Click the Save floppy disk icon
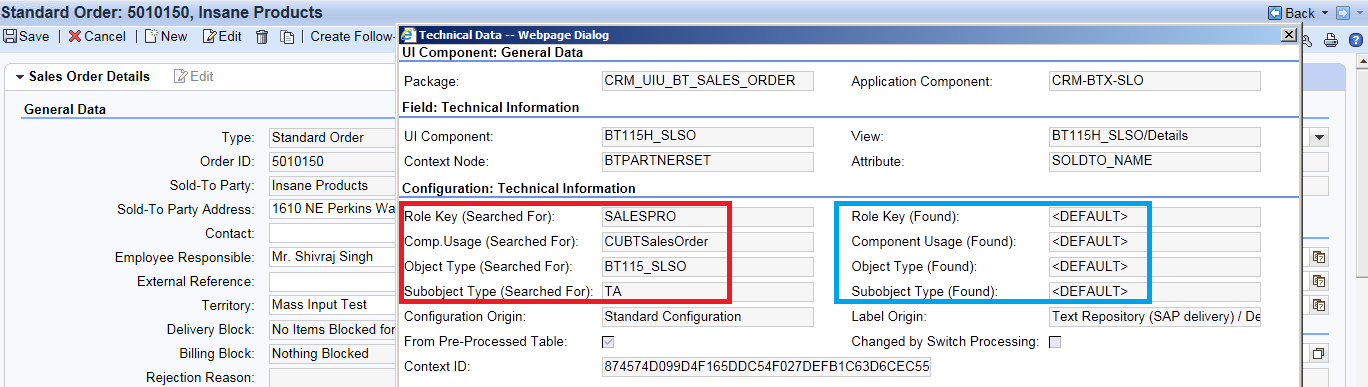Screen dimensions: 1368x387 [10, 36]
